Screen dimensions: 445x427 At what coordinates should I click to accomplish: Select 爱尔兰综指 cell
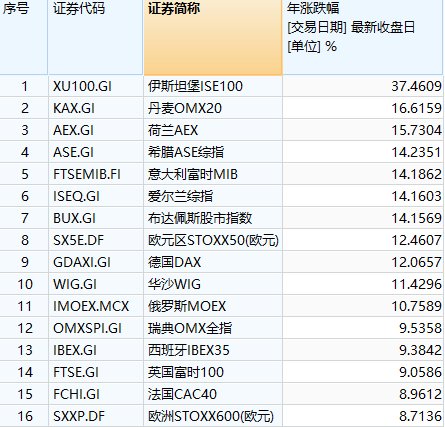point(213,196)
